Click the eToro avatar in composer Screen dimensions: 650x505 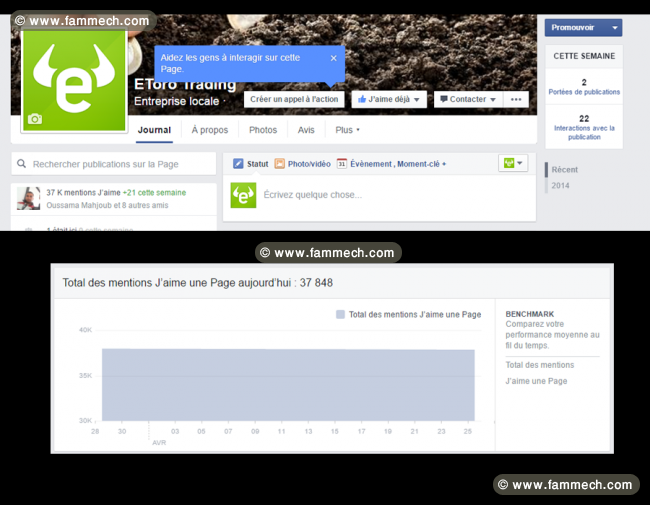(243, 195)
